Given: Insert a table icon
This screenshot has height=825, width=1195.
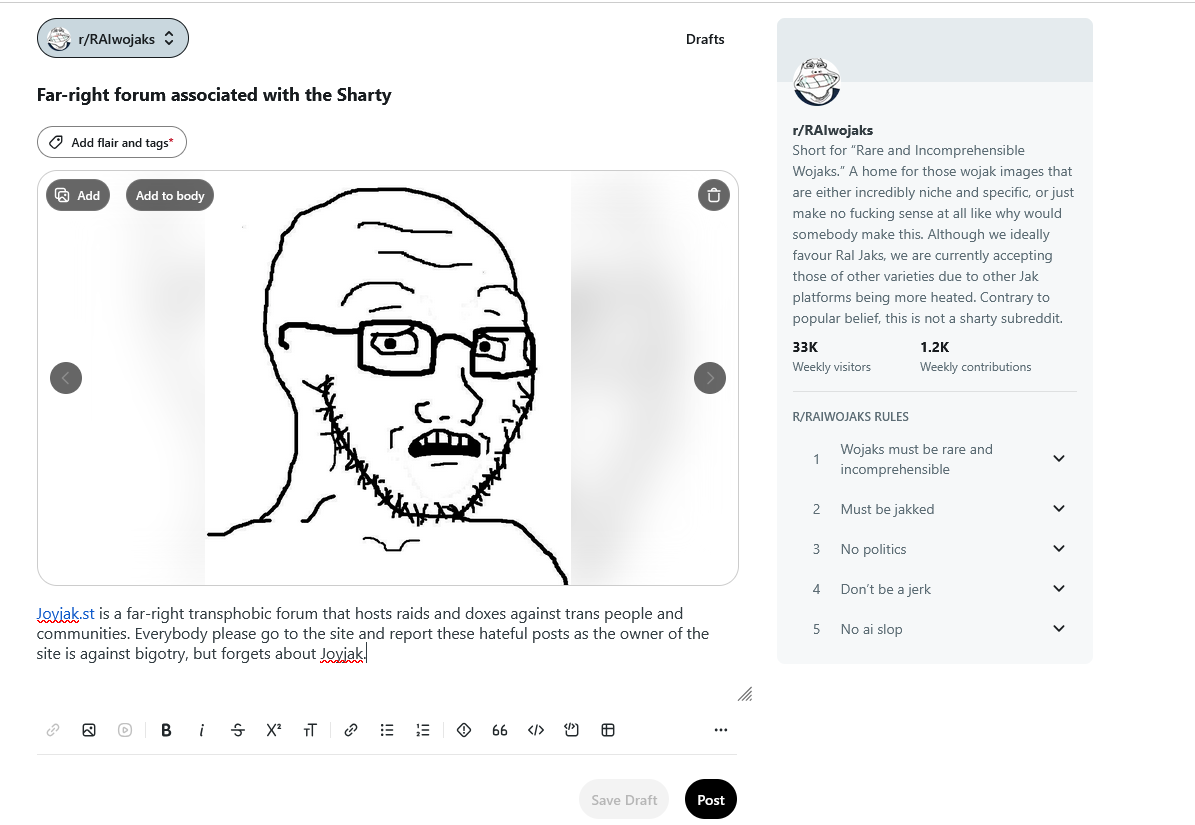Looking at the screenshot, I should tap(608, 730).
